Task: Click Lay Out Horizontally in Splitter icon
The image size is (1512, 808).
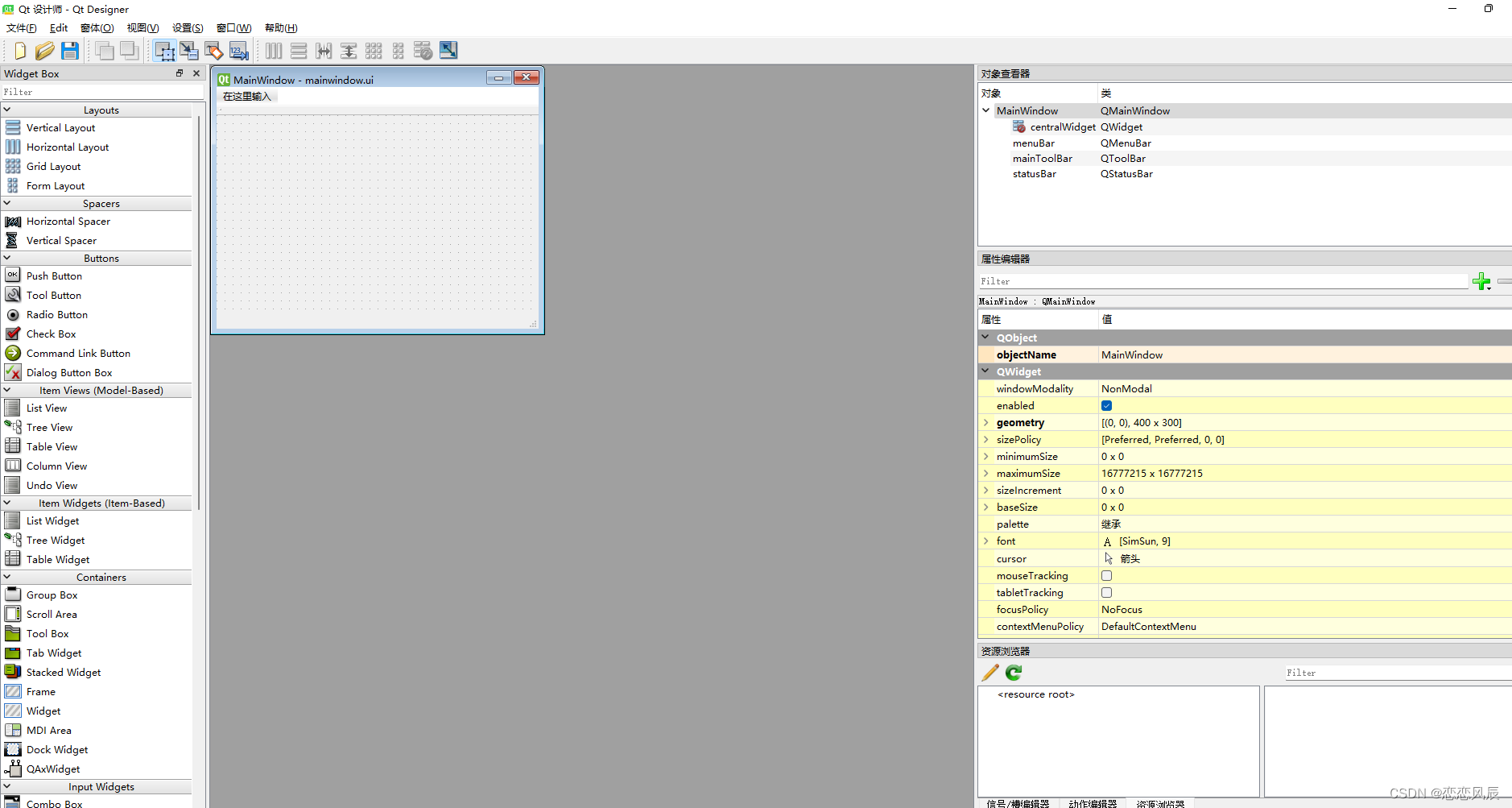Action: click(324, 51)
